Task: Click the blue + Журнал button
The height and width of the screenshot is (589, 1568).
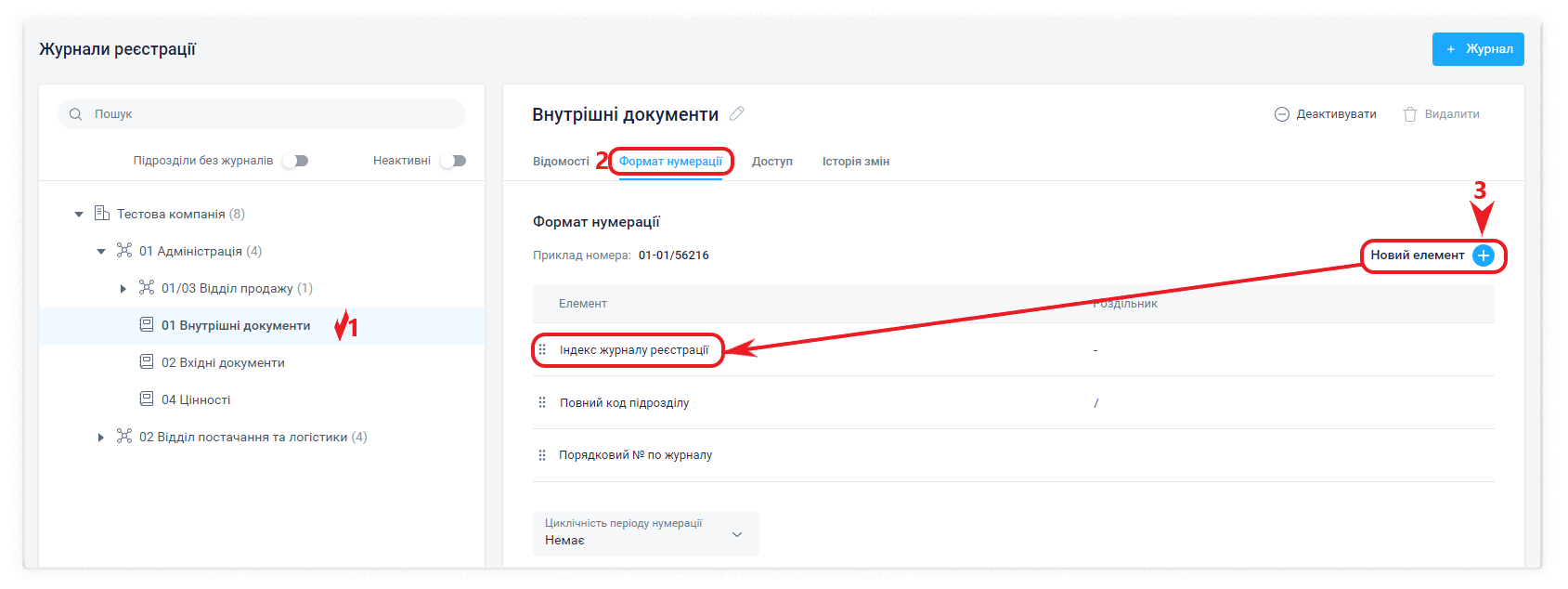Action: (x=1478, y=49)
